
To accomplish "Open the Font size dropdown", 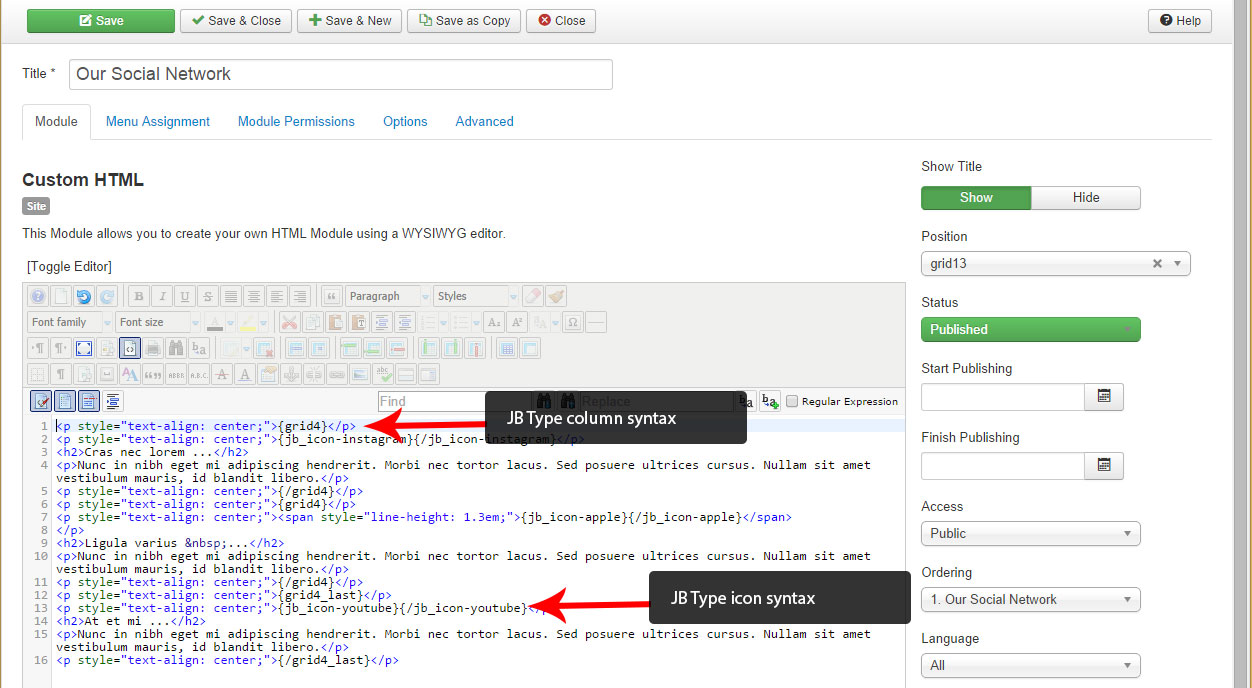I will tap(158, 322).
